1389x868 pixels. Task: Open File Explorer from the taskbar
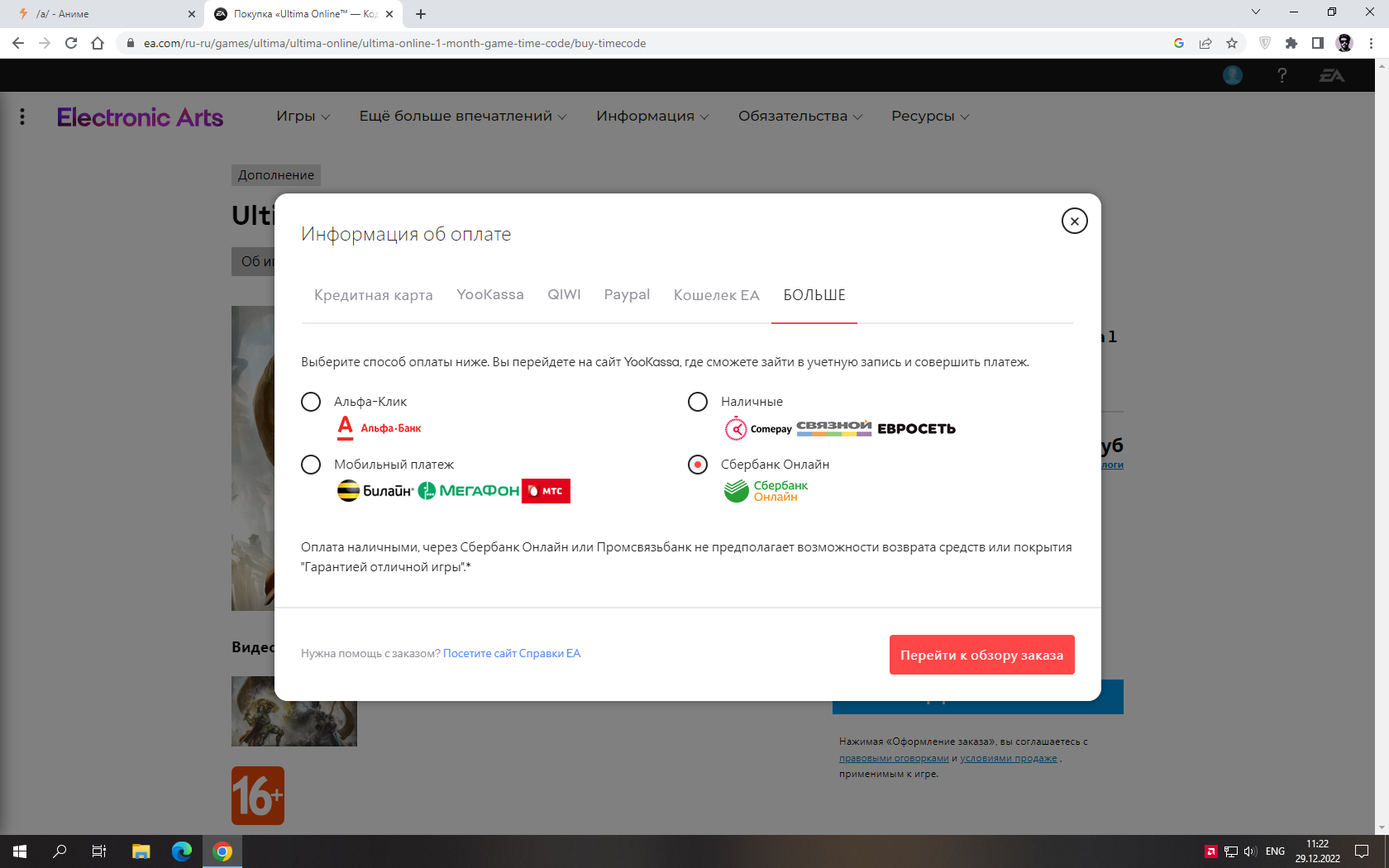[x=141, y=851]
